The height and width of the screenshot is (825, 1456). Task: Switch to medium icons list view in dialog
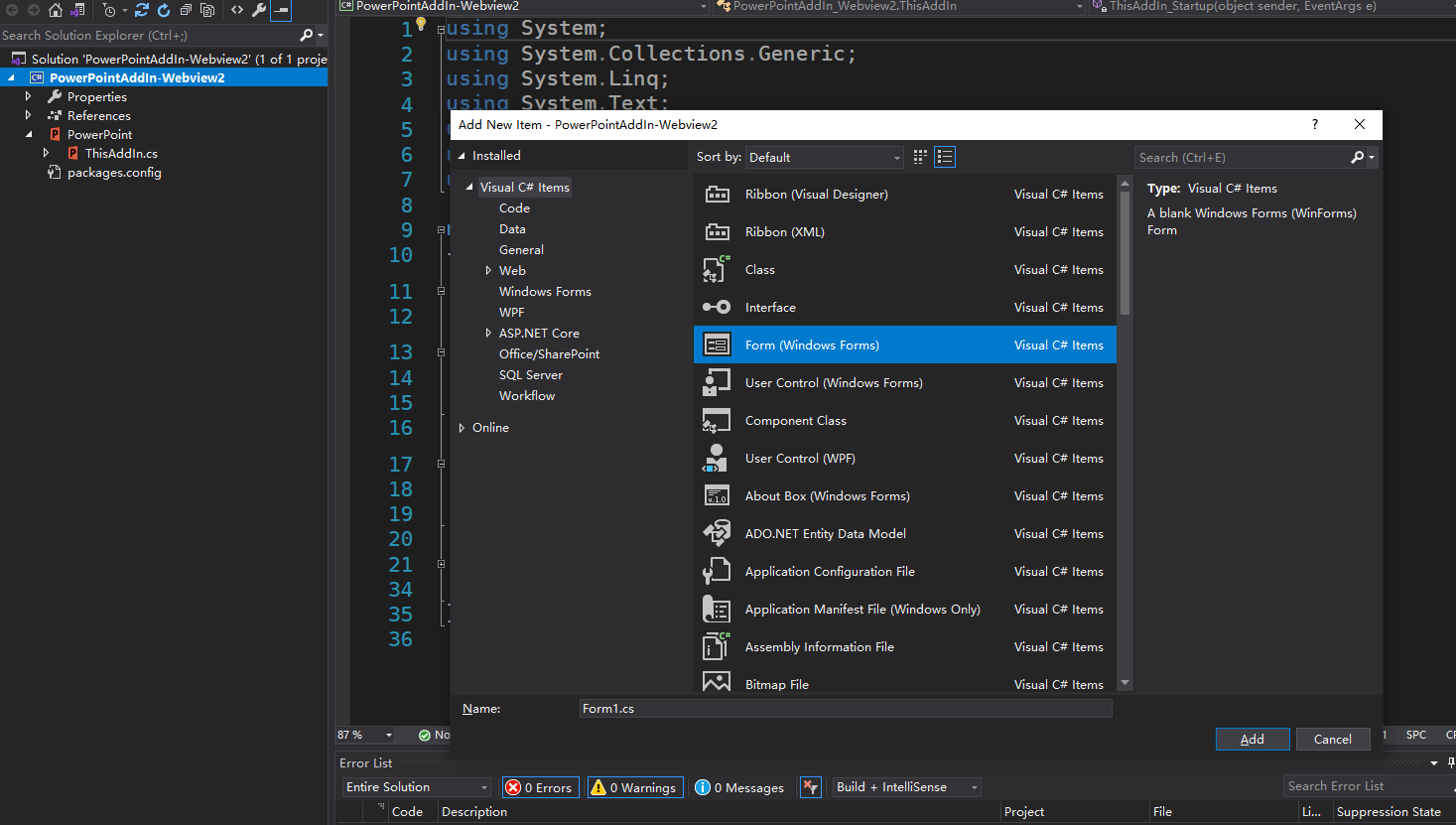[945, 157]
